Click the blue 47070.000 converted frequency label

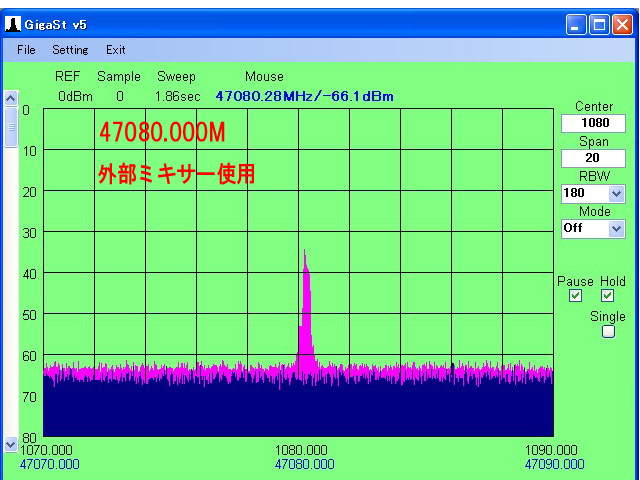click(x=49, y=464)
